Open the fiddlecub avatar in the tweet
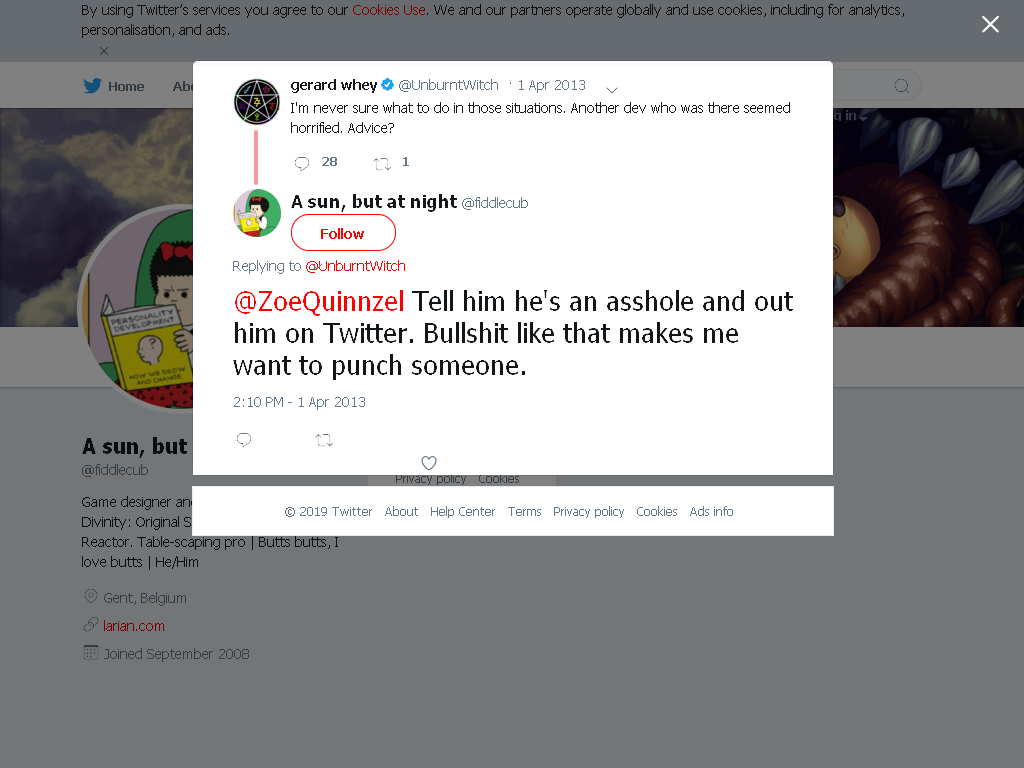The width and height of the screenshot is (1024, 768). 257,213
